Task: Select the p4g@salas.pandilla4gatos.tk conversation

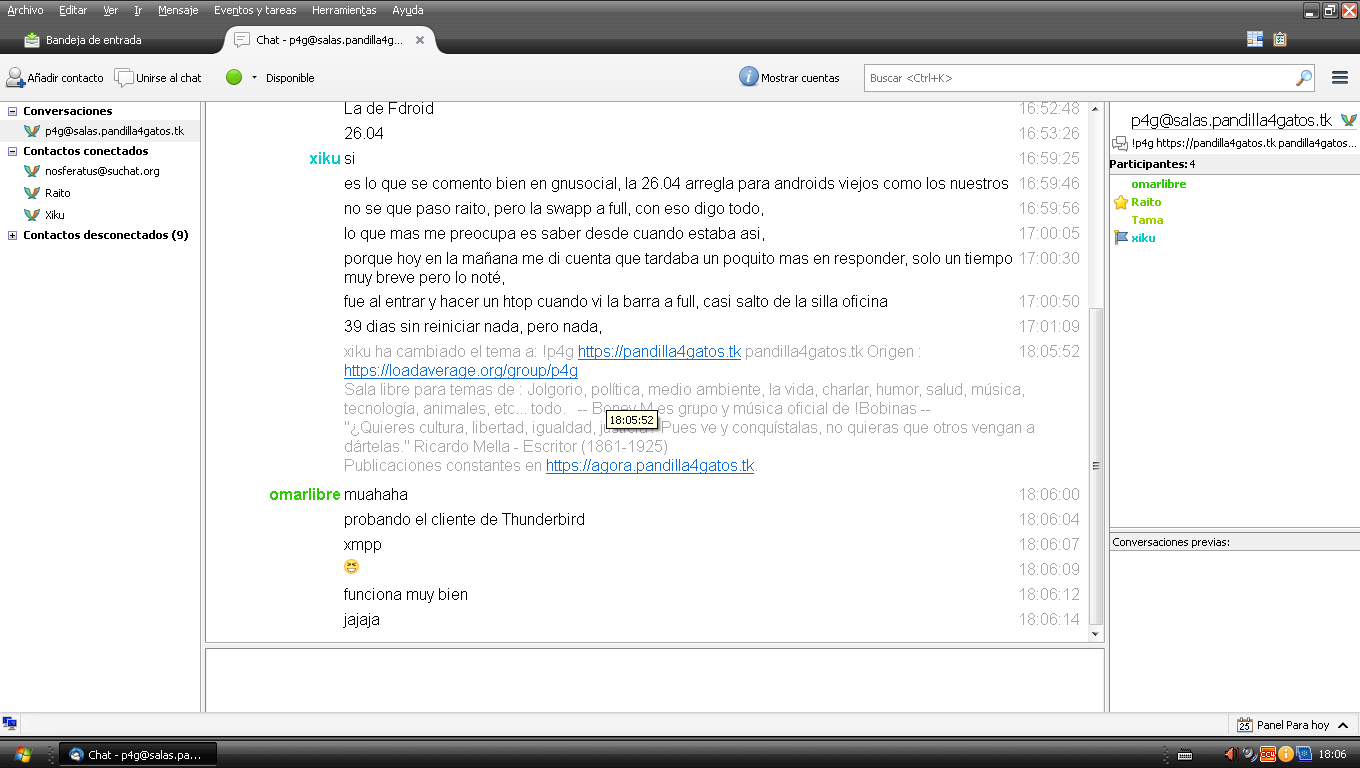Action: click(x=100, y=131)
